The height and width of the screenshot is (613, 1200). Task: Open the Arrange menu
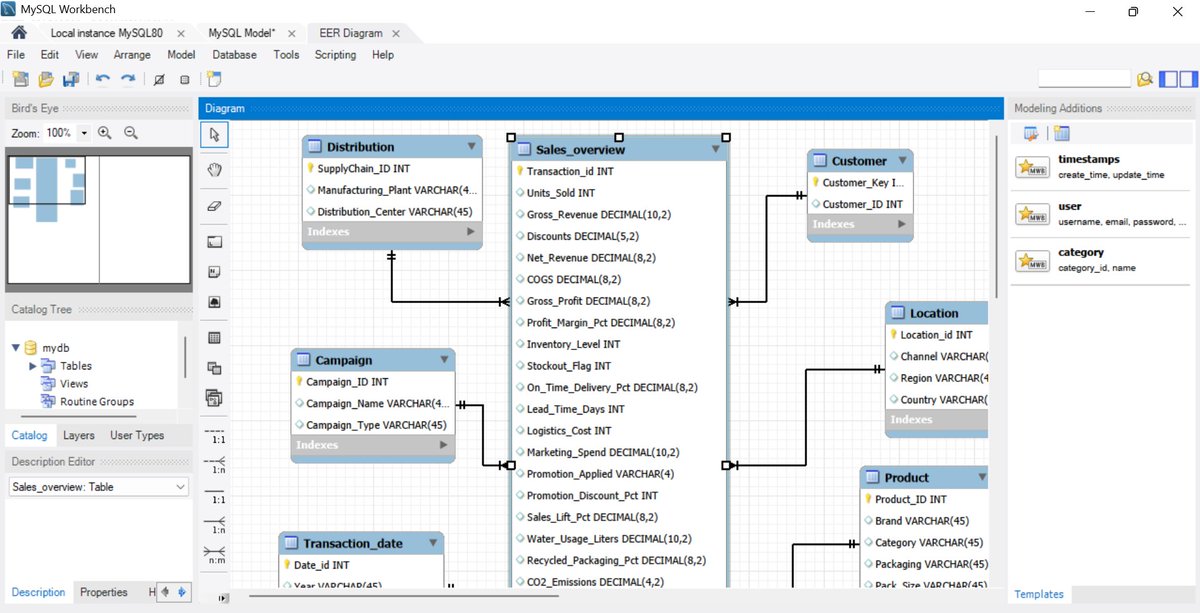[132, 55]
